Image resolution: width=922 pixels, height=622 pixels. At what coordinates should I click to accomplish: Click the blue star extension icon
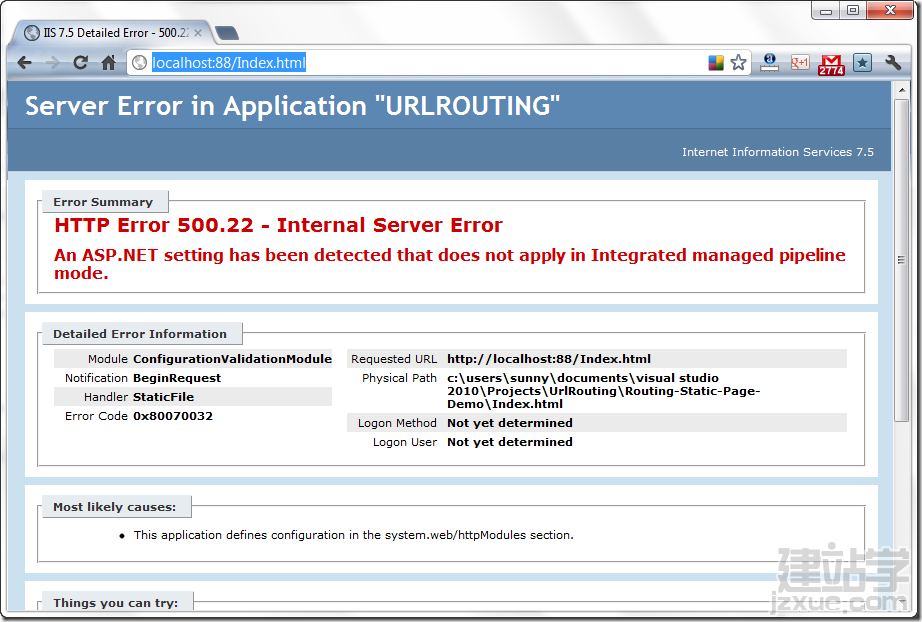coord(862,62)
